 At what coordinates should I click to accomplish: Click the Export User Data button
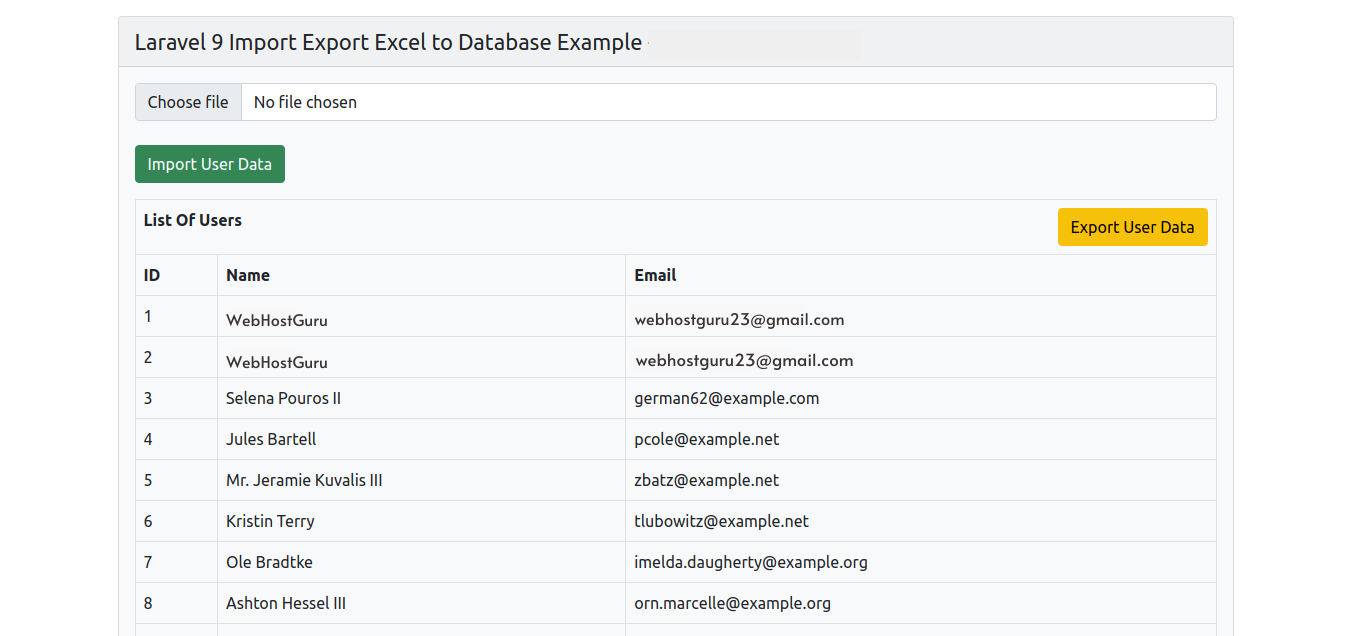1132,227
